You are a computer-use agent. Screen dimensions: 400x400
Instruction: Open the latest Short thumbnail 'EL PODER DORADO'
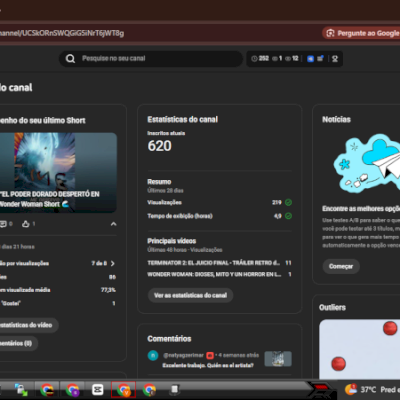[x=58, y=173]
